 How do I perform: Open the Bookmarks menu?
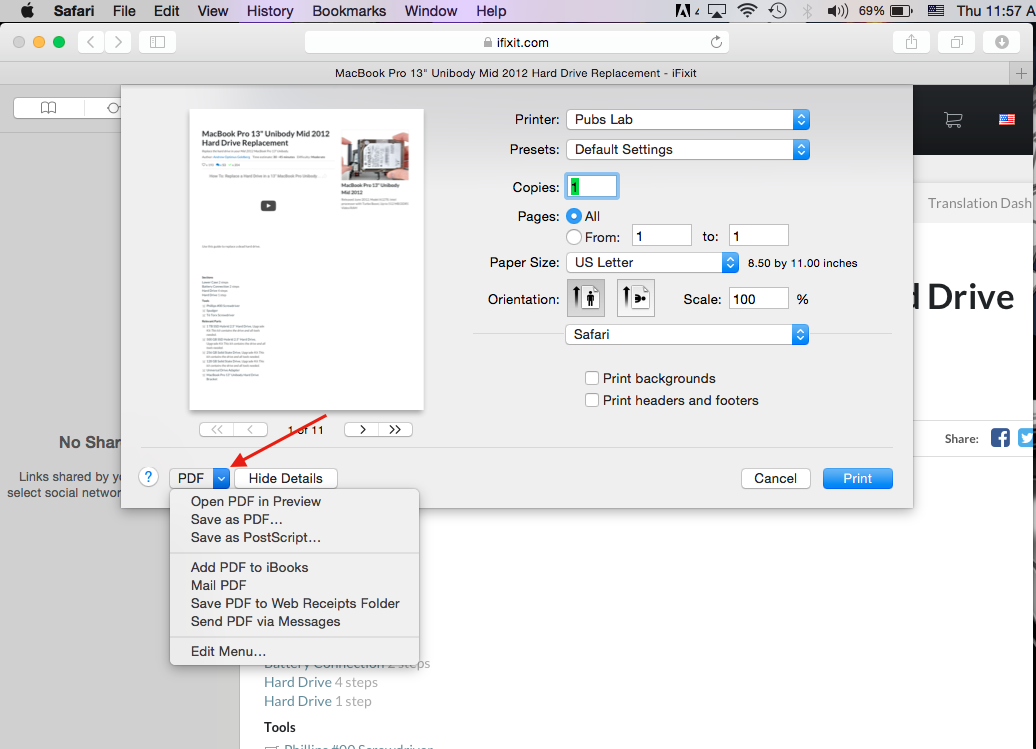pyautogui.click(x=349, y=11)
